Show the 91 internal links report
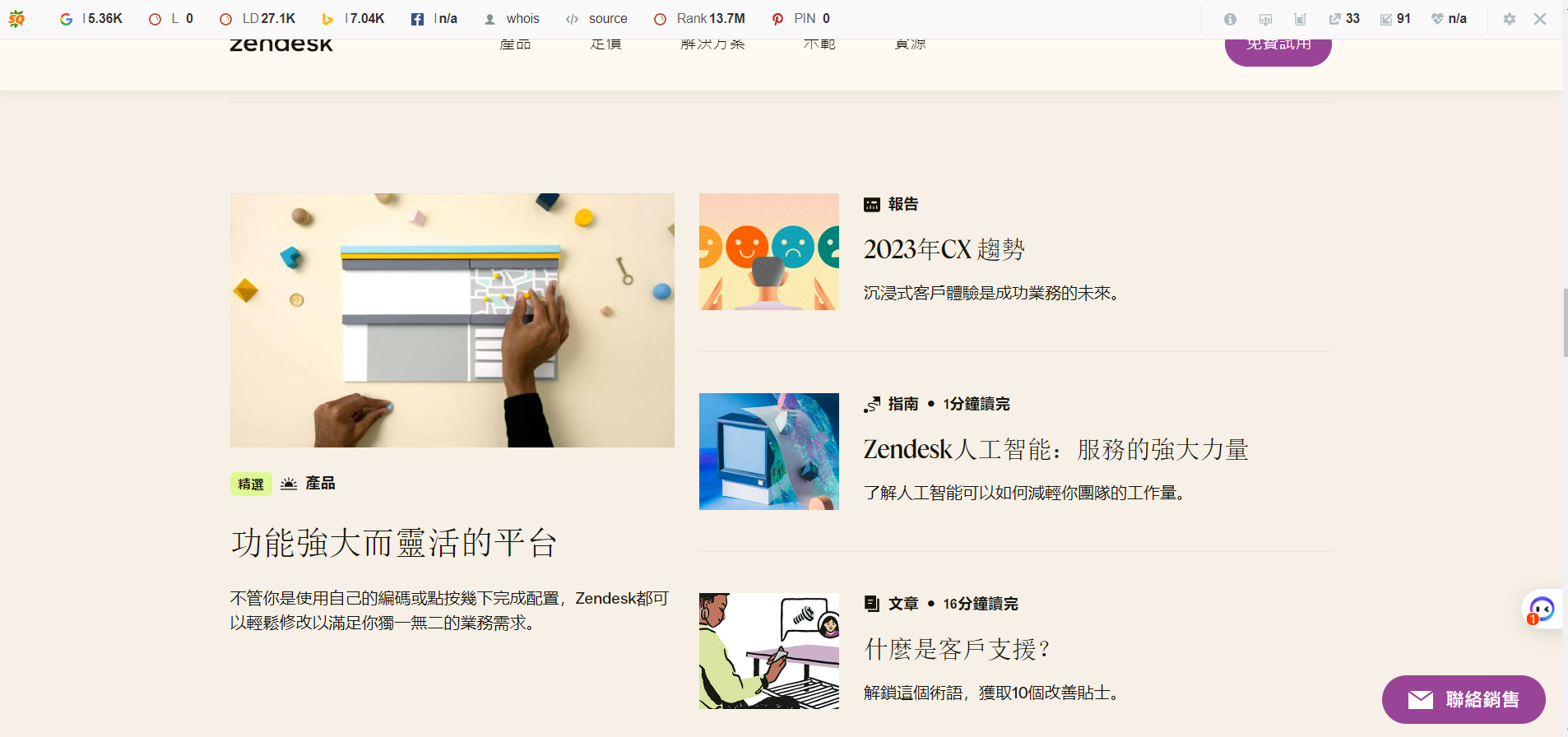The height and width of the screenshot is (737, 1568). tap(1395, 19)
